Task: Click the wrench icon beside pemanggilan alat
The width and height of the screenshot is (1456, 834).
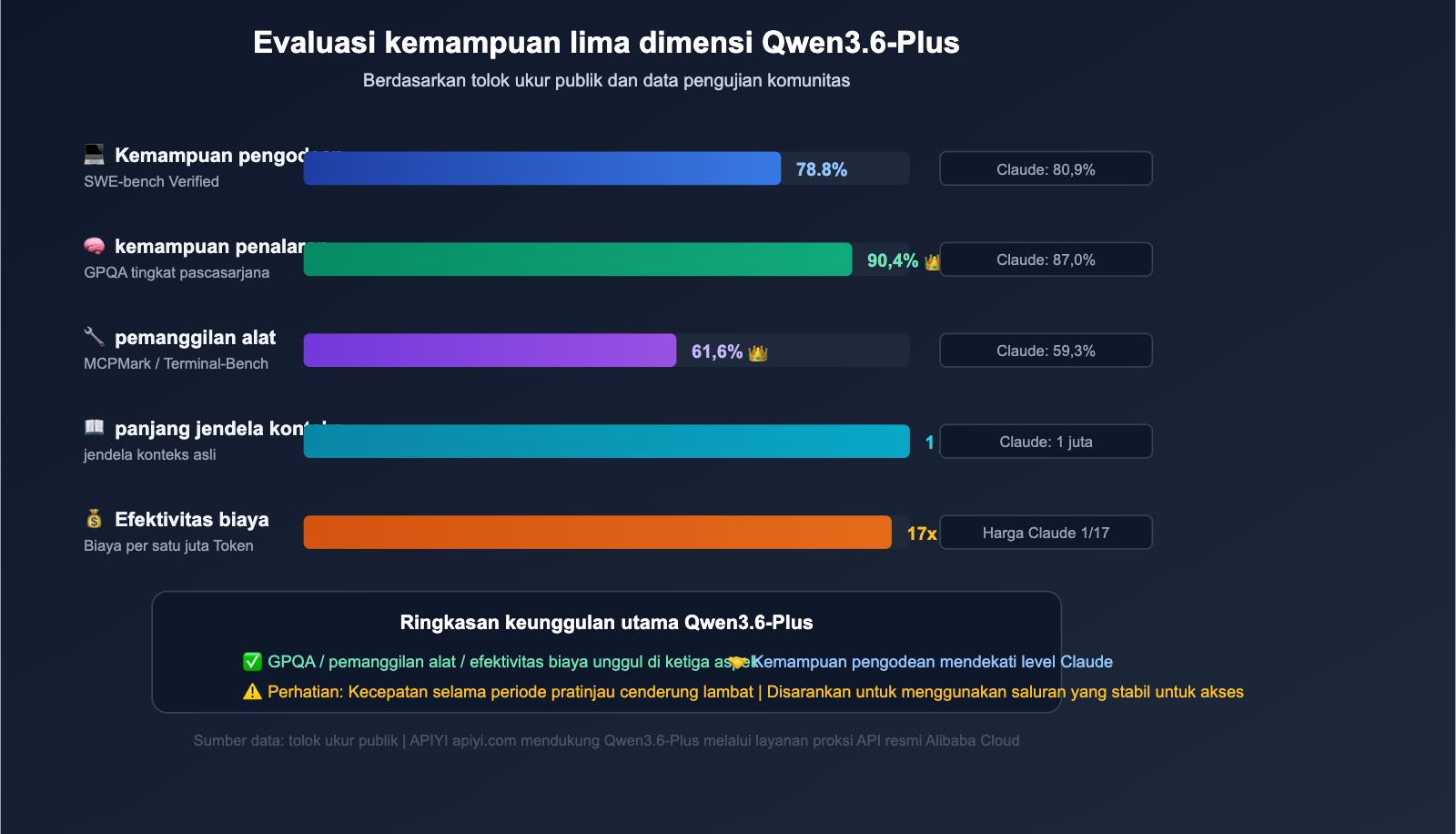Action: tap(95, 337)
